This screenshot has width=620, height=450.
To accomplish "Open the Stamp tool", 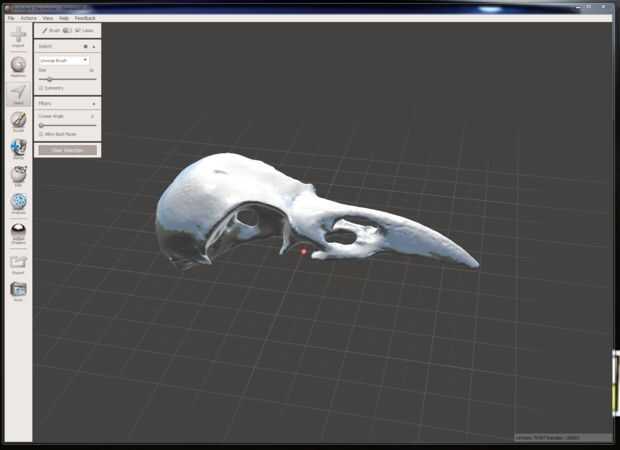I will point(18,148).
